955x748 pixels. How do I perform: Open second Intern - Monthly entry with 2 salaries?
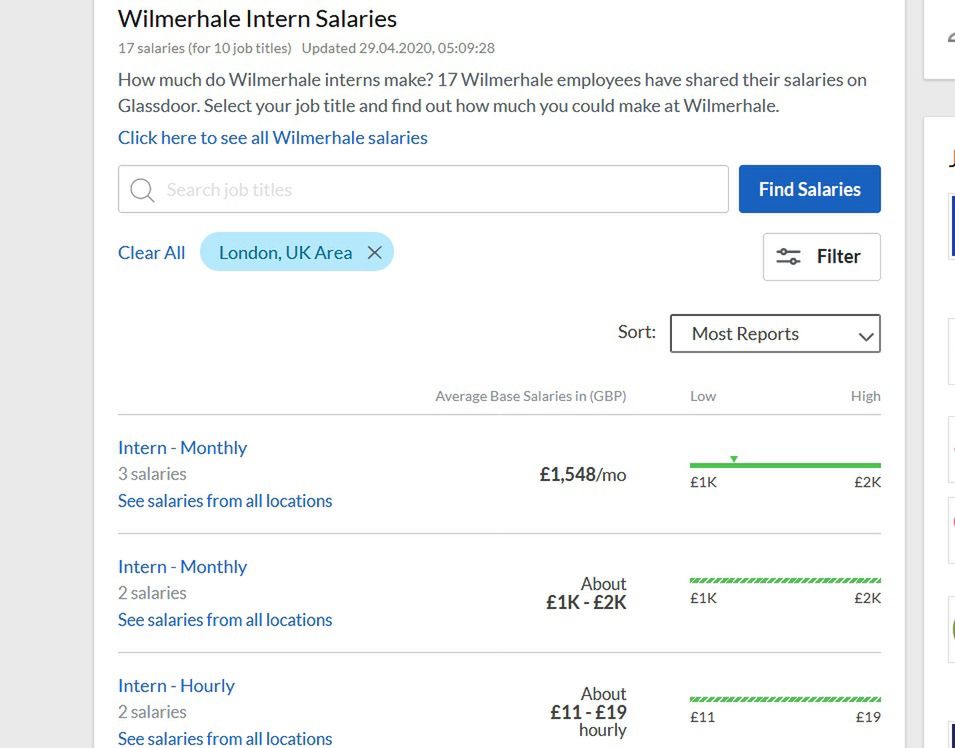(x=183, y=566)
